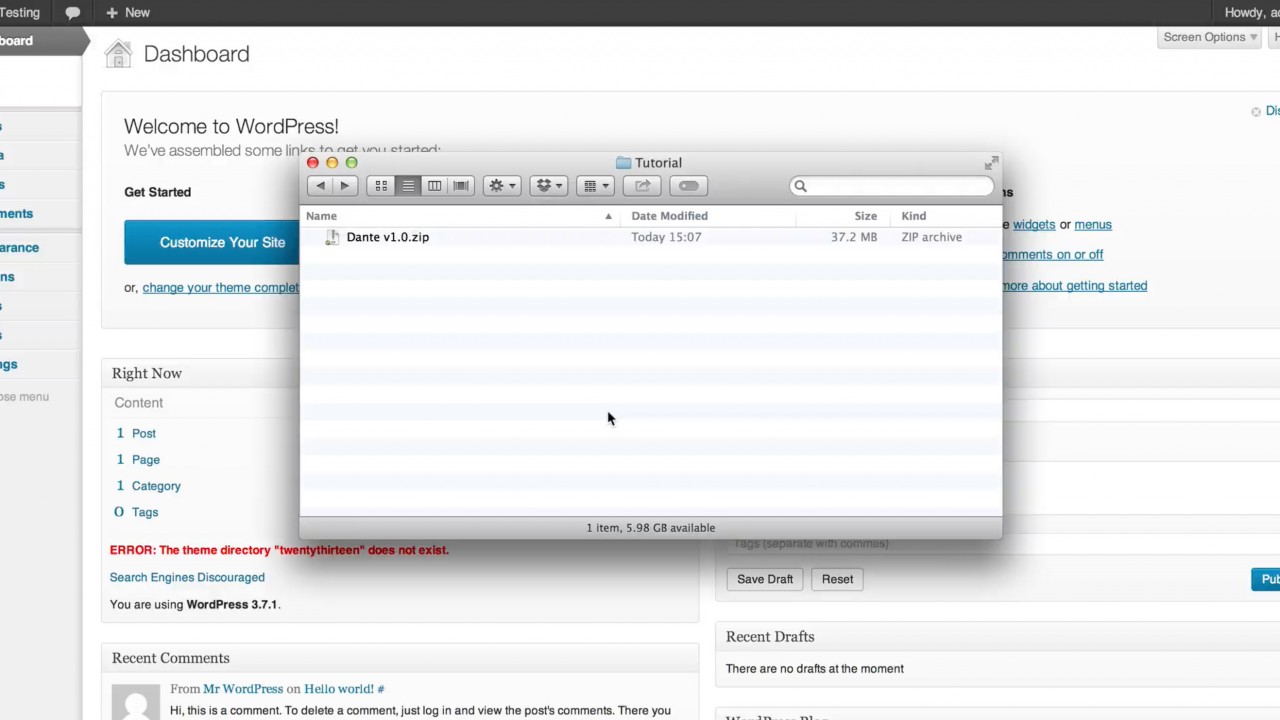Click Right Now widget header
Viewport: 1280px width, 720px height.
(x=400, y=374)
